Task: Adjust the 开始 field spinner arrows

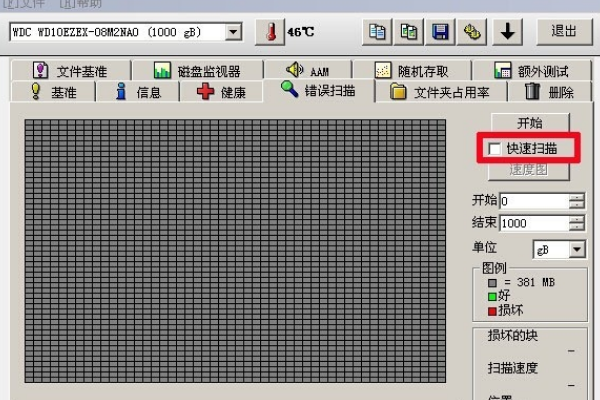Action: (577, 201)
